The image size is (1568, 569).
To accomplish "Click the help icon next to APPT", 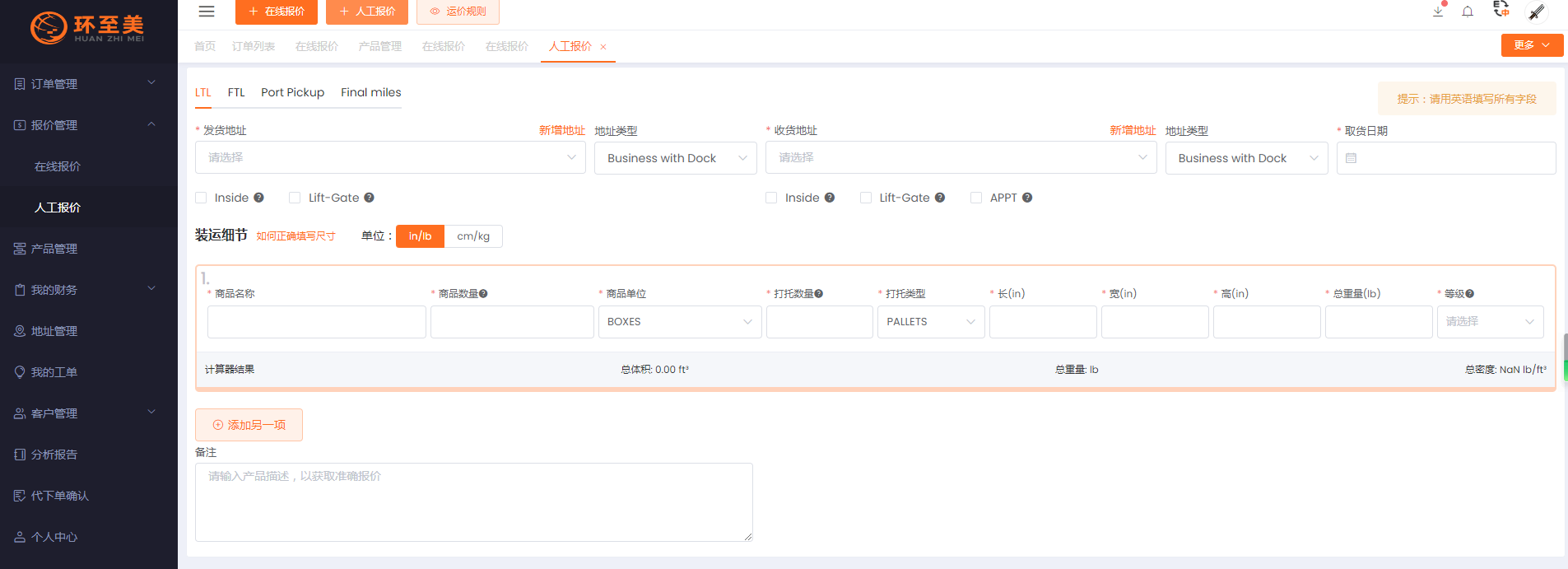I will point(1027,198).
